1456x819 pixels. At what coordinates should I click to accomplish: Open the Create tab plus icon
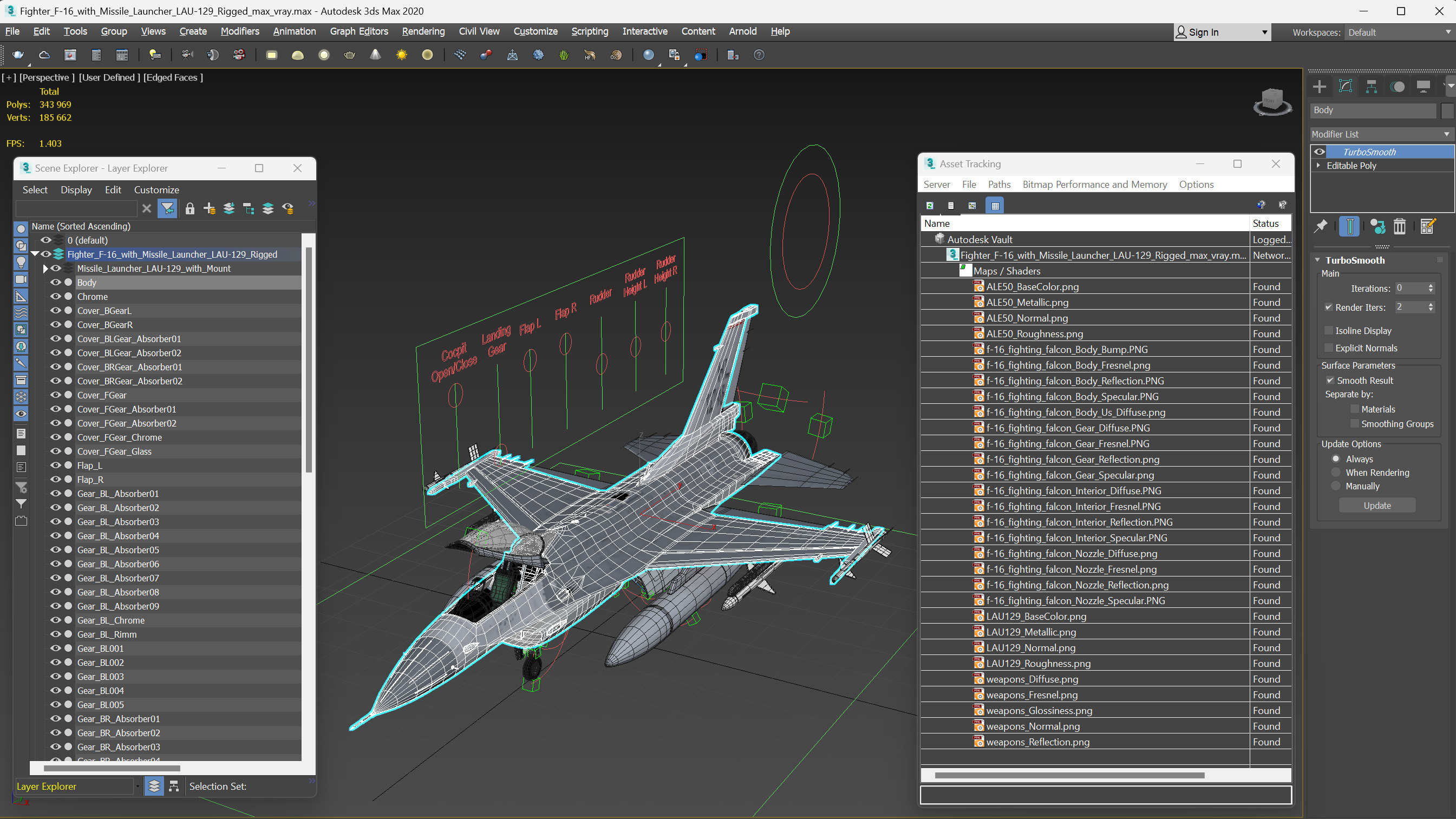1319,87
